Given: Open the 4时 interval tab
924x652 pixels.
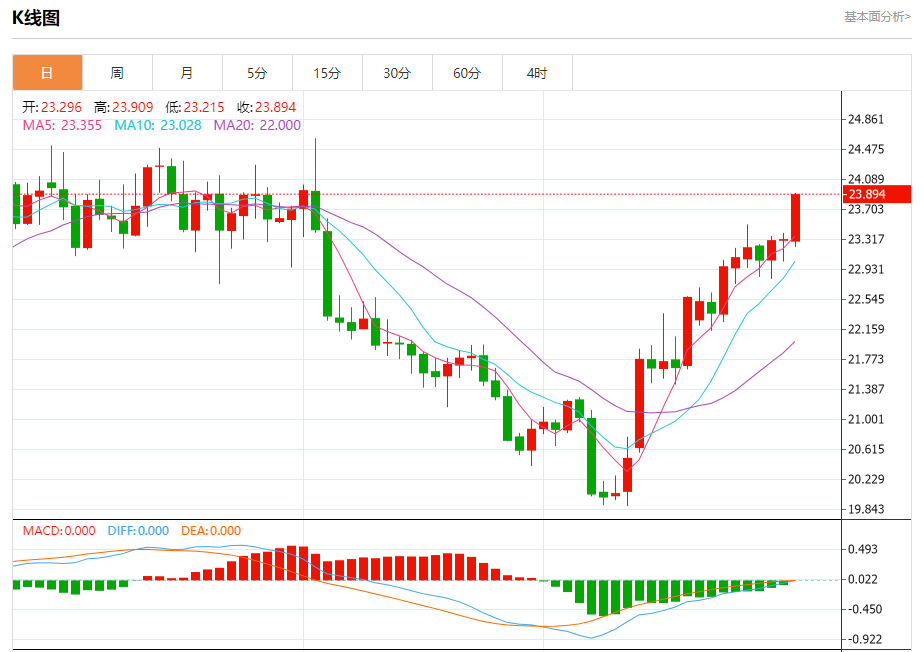Looking at the screenshot, I should pos(537,73).
